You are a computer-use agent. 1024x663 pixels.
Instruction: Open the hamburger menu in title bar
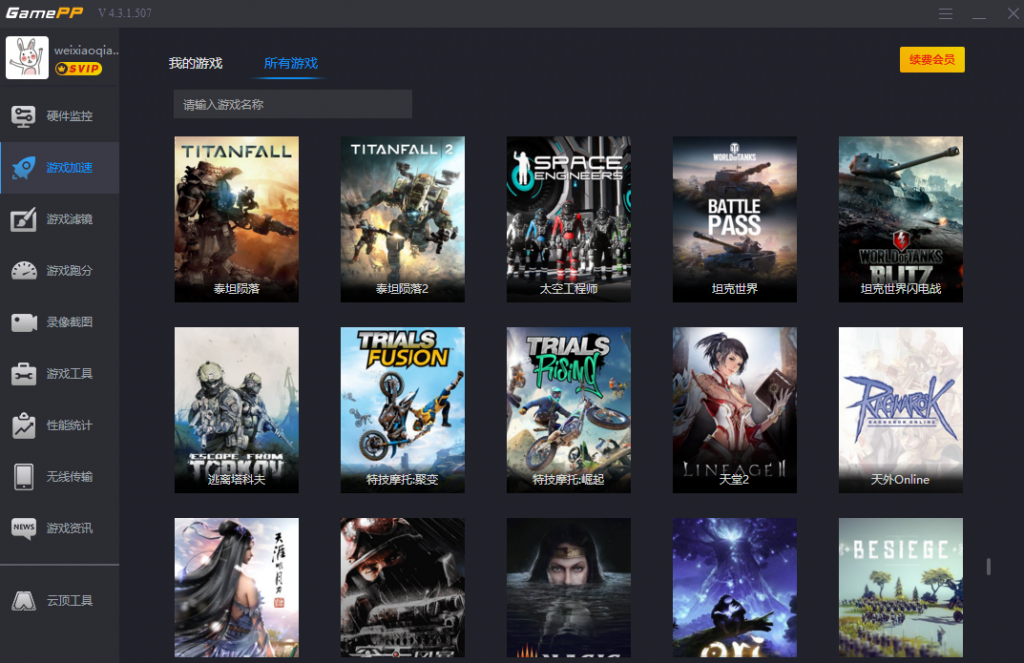(x=946, y=14)
